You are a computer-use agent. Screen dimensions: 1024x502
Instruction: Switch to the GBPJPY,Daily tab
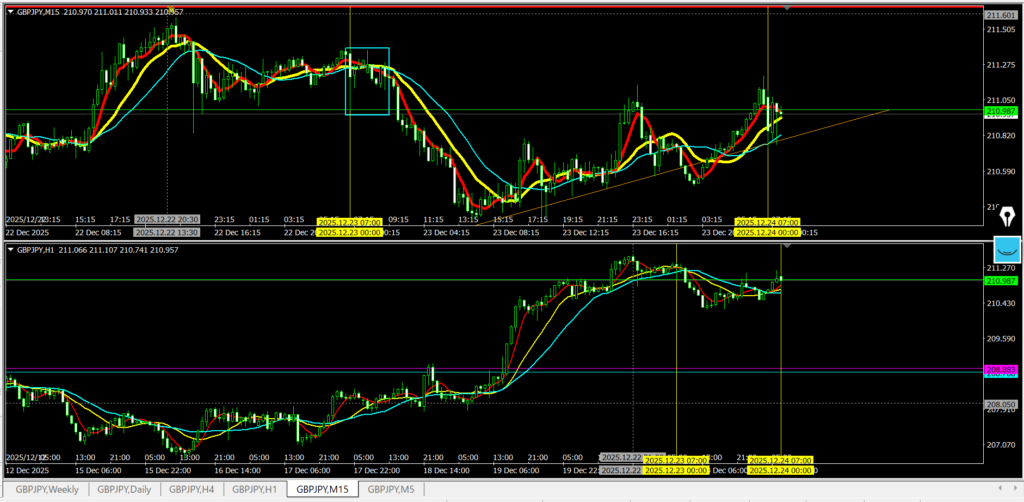(124, 489)
